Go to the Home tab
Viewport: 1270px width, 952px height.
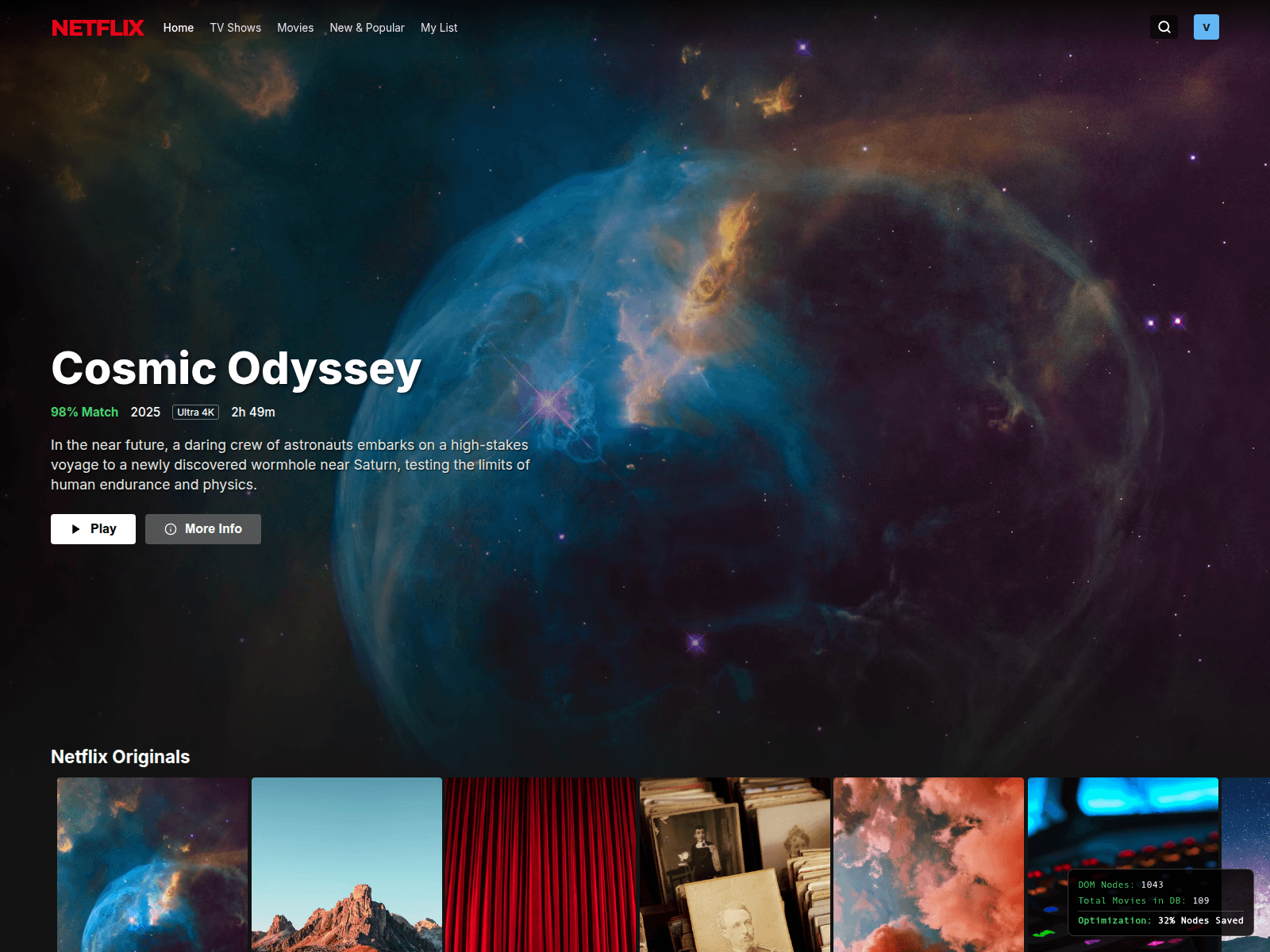179,28
